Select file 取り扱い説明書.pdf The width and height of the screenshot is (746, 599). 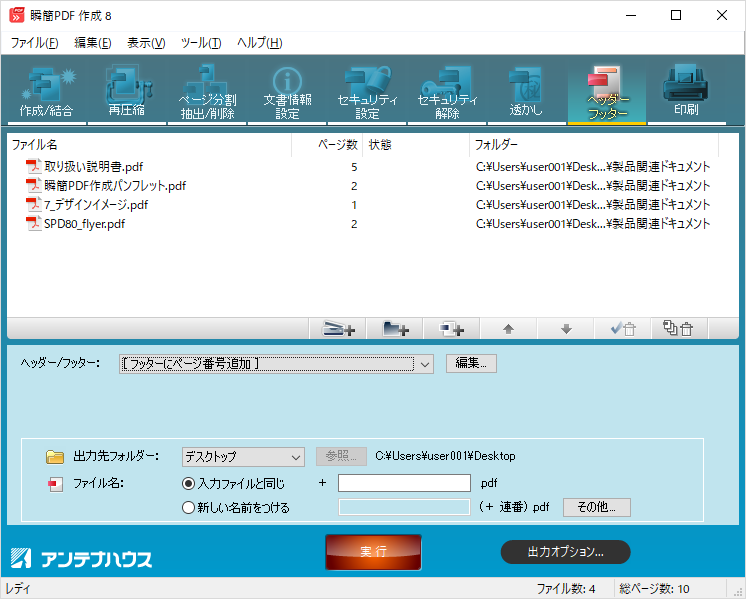click(94, 167)
